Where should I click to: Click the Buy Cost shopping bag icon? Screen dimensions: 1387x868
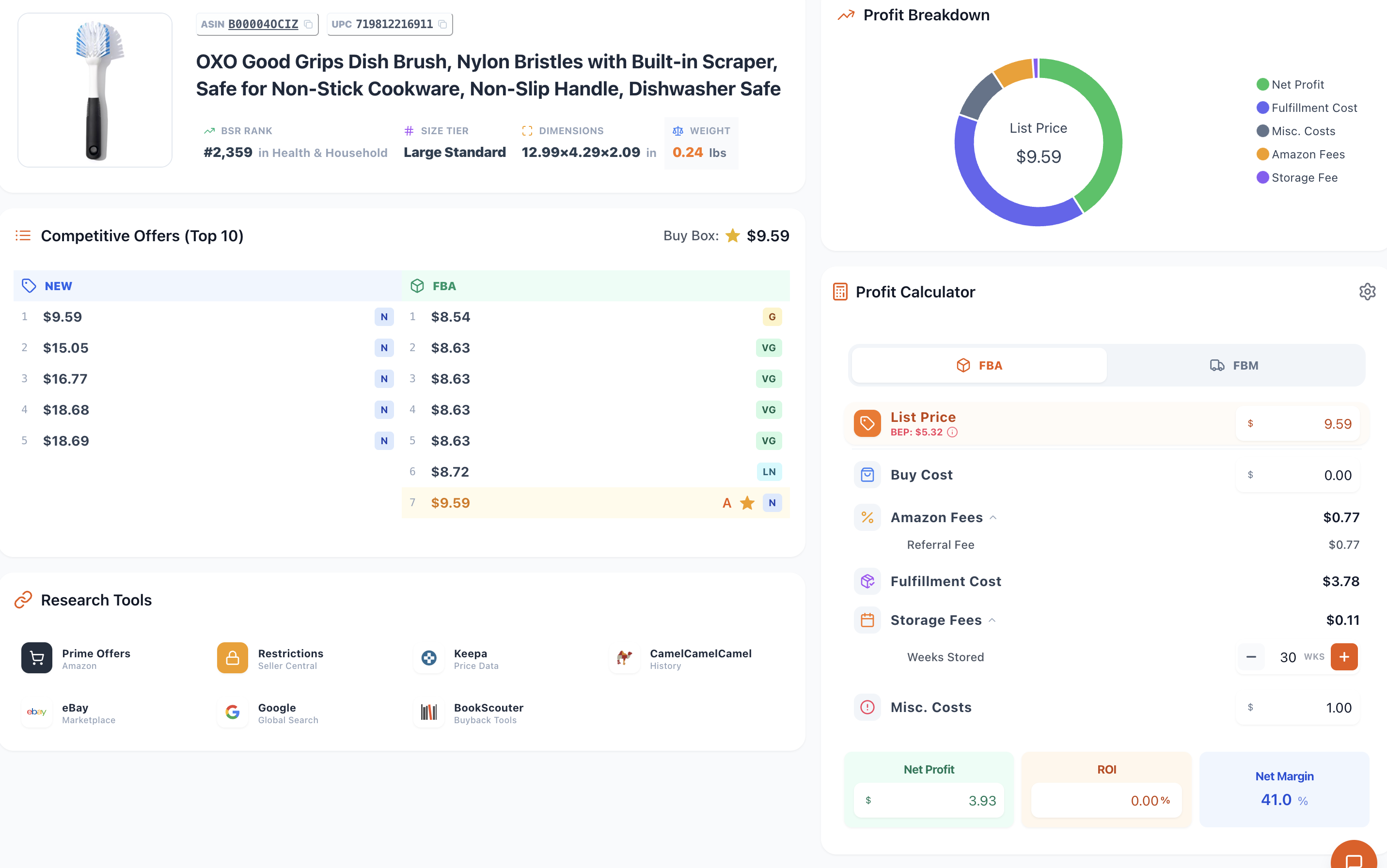point(867,475)
